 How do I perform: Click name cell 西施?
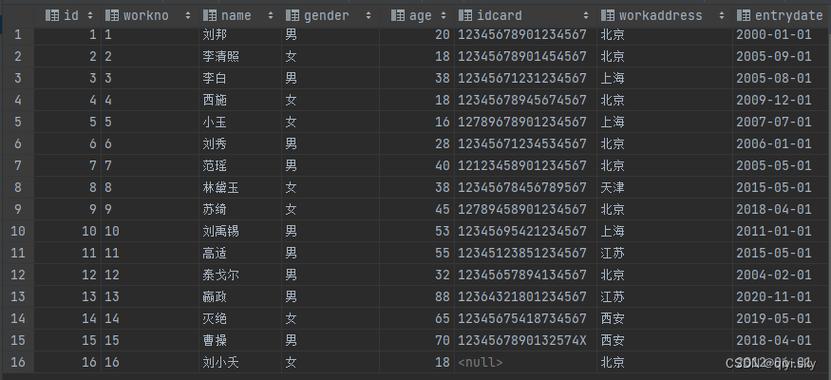point(215,100)
